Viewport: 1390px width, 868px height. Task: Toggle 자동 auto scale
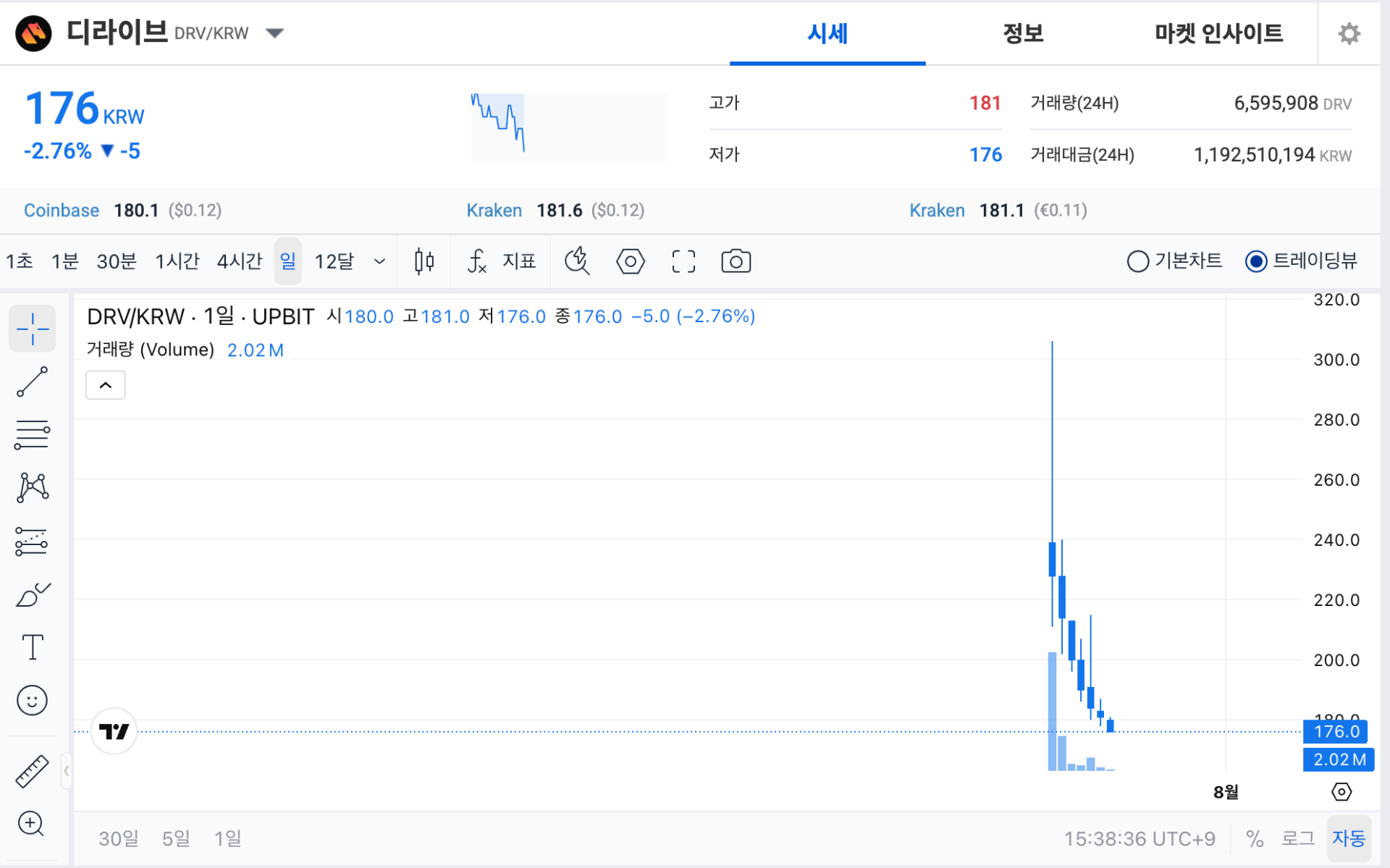point(1349,838)
